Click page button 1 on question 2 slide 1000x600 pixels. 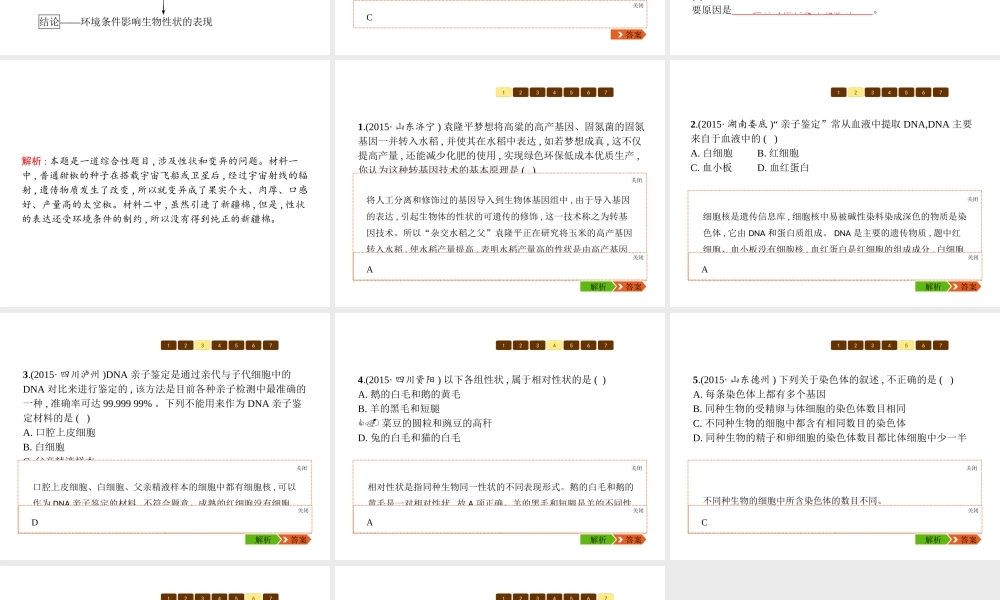click(838, 92)
